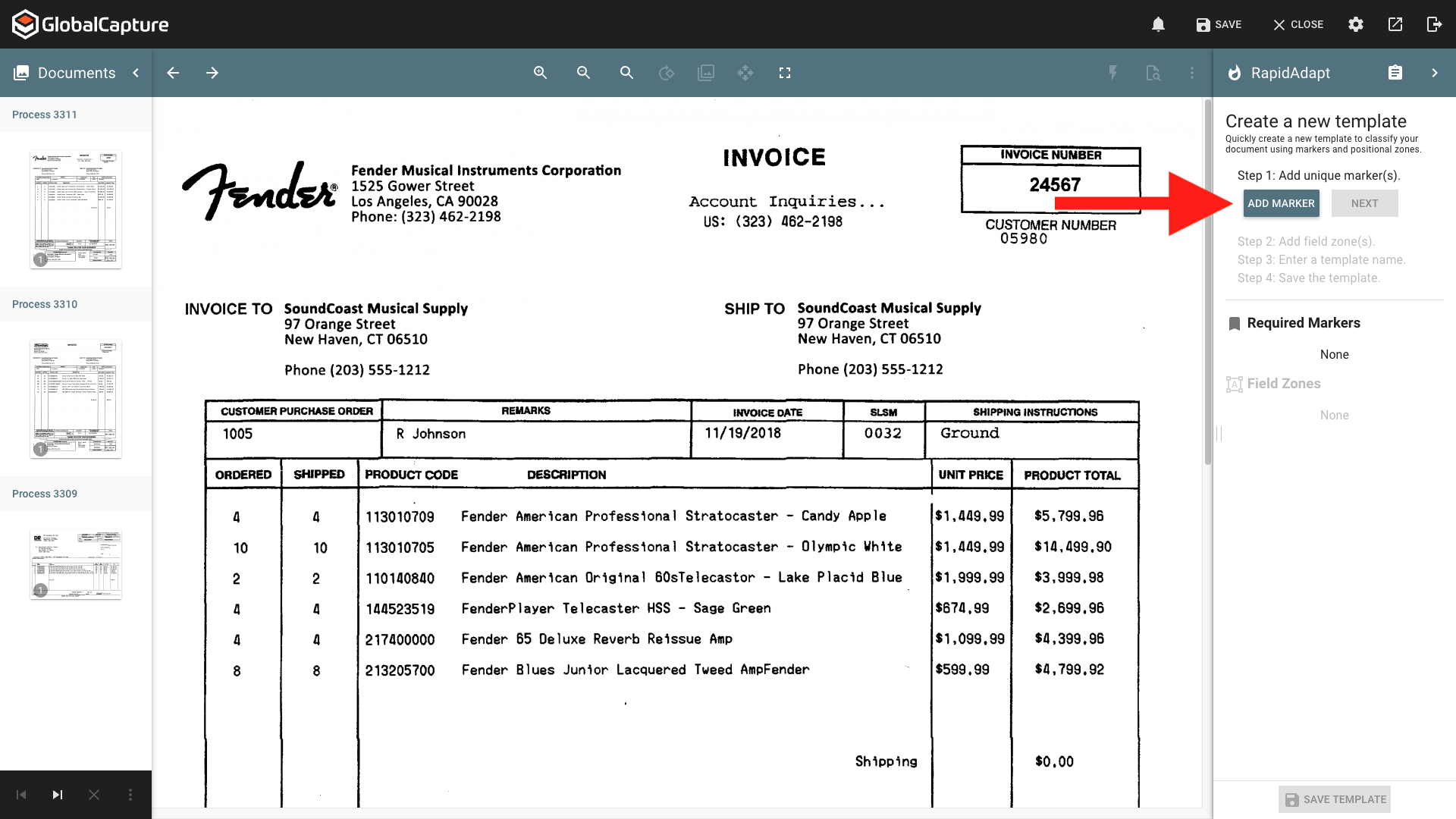This screenshot has width=1456, height=819.
Task: Click the 'Field Zones' heading
Action: pos(1284,384)
